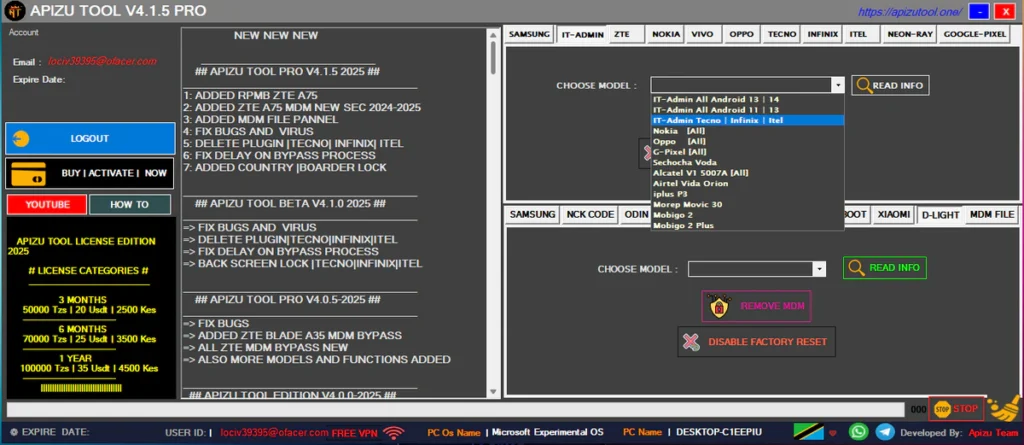Choose IT-Admin All Android 11 | 13 option
Image resolution: width=1024 pixels, height=445 pixels.
[x=747, y=110]
